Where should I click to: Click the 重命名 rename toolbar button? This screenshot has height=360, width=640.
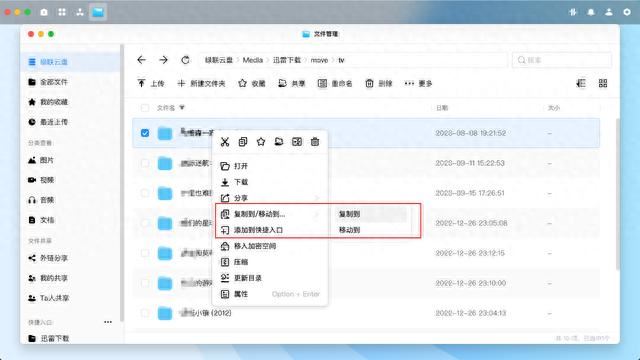coord(335,84)
